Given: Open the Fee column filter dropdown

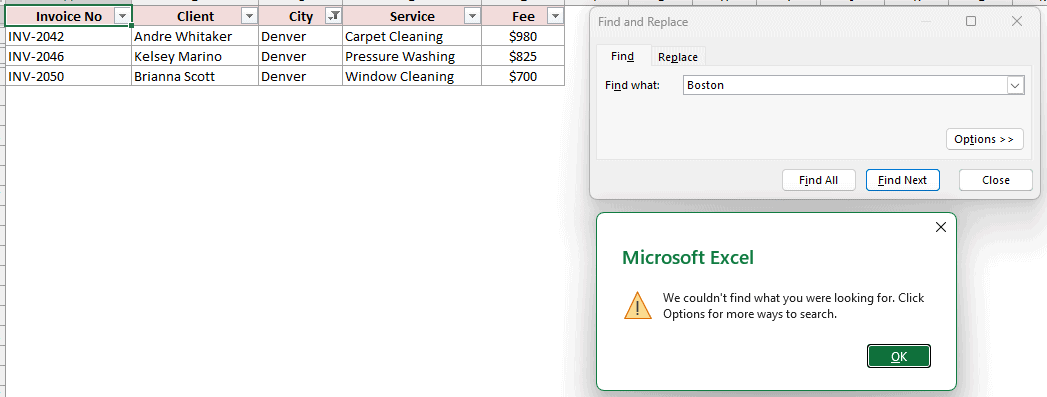Looking at the screenshot, I should click(555, 17).
